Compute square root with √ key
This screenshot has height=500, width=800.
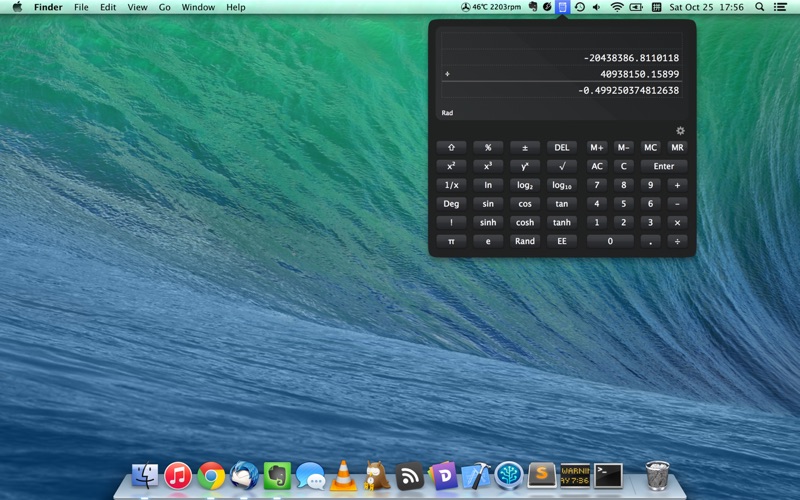[x=562, y=166]
